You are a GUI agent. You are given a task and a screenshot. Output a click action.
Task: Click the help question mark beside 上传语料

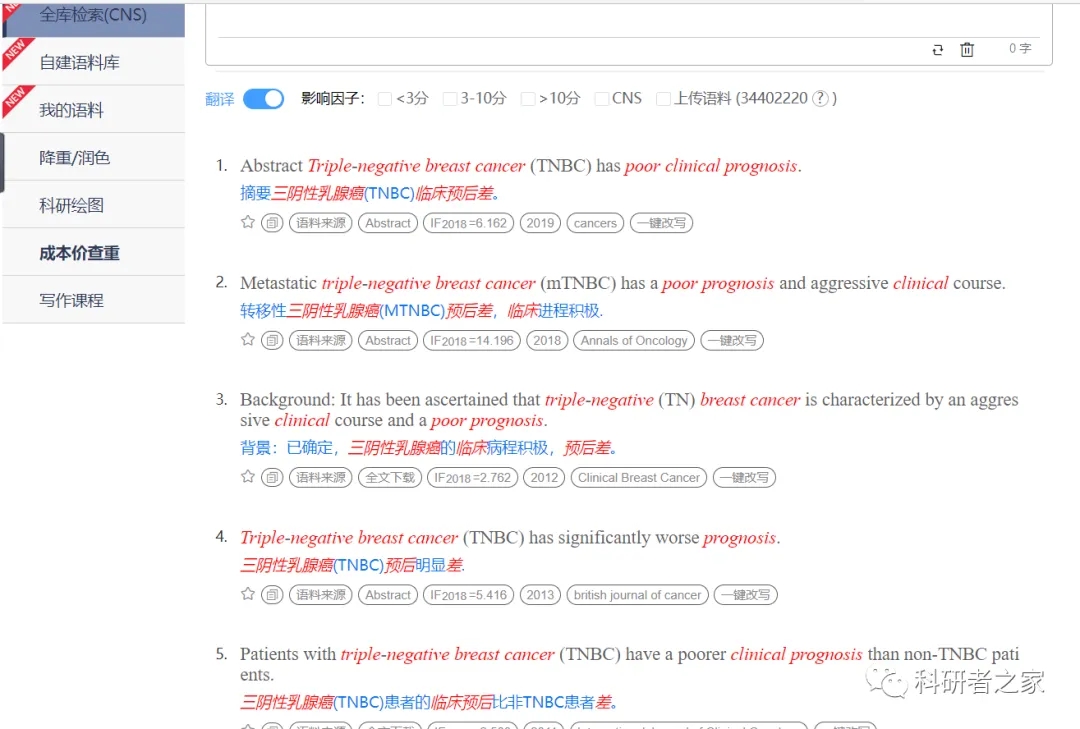click(820, 99)
